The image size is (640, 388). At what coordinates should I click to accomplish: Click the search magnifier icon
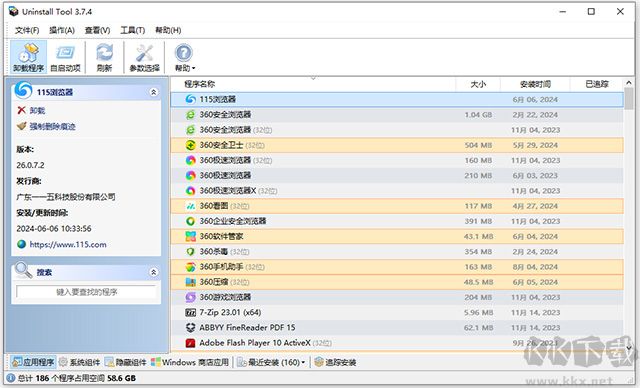[23, 270]
